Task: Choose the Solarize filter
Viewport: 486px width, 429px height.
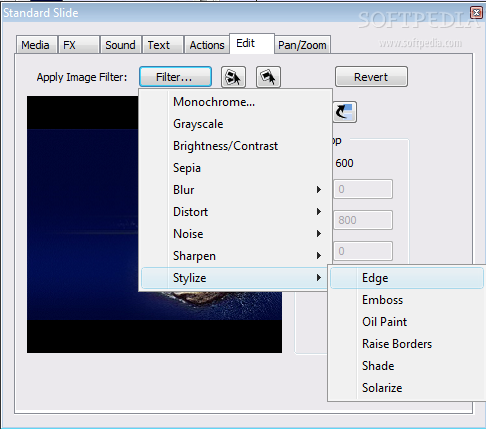Action: (407, 388)
